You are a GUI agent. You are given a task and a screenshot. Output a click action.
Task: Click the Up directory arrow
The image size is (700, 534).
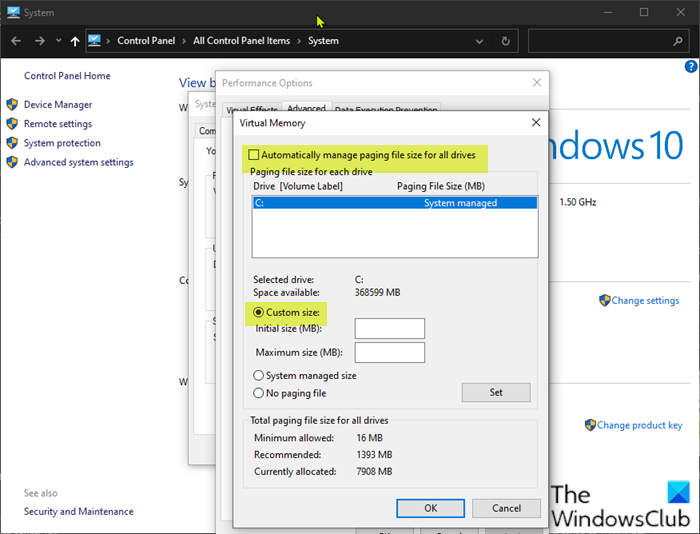pos(75,41)
